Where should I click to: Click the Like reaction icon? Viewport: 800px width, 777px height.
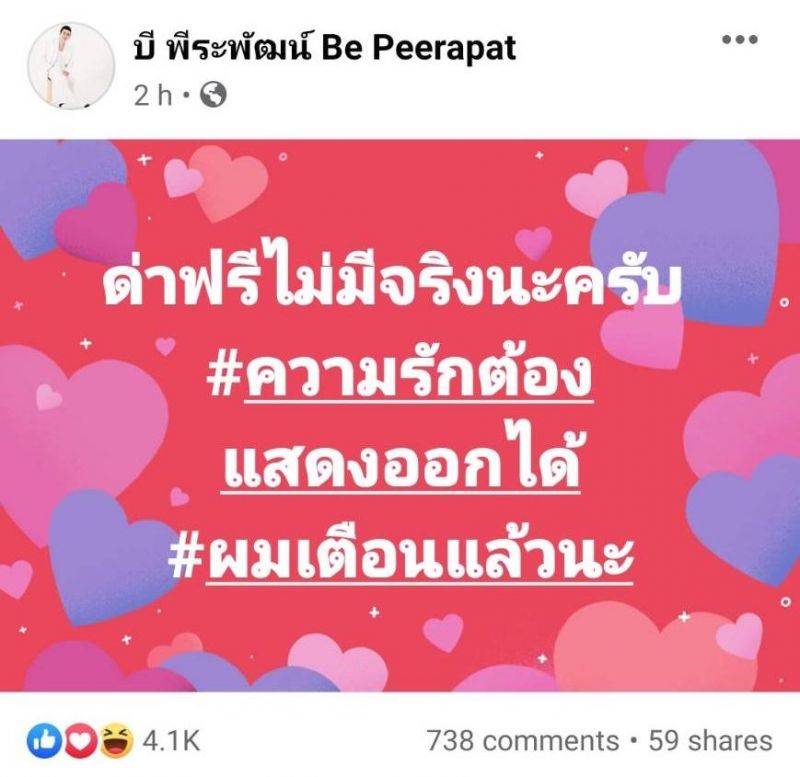click(x=43, y=741)
